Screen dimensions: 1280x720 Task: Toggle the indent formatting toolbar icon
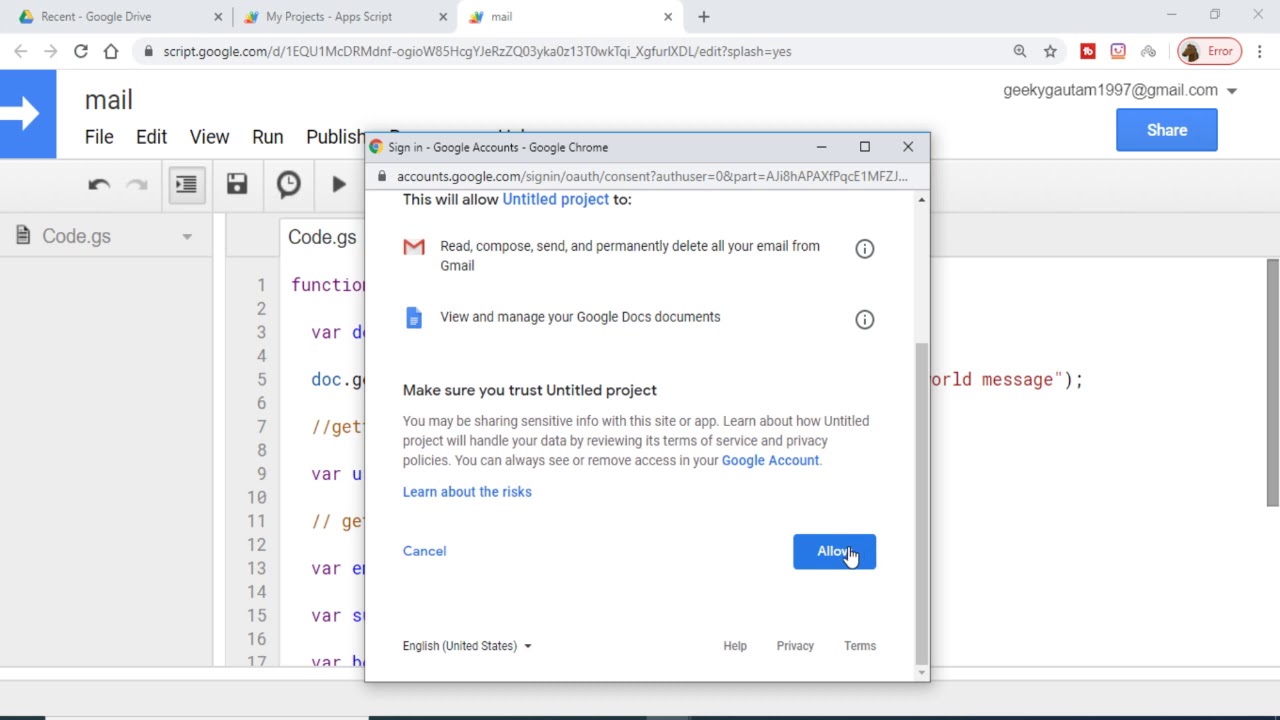(186, 184)
